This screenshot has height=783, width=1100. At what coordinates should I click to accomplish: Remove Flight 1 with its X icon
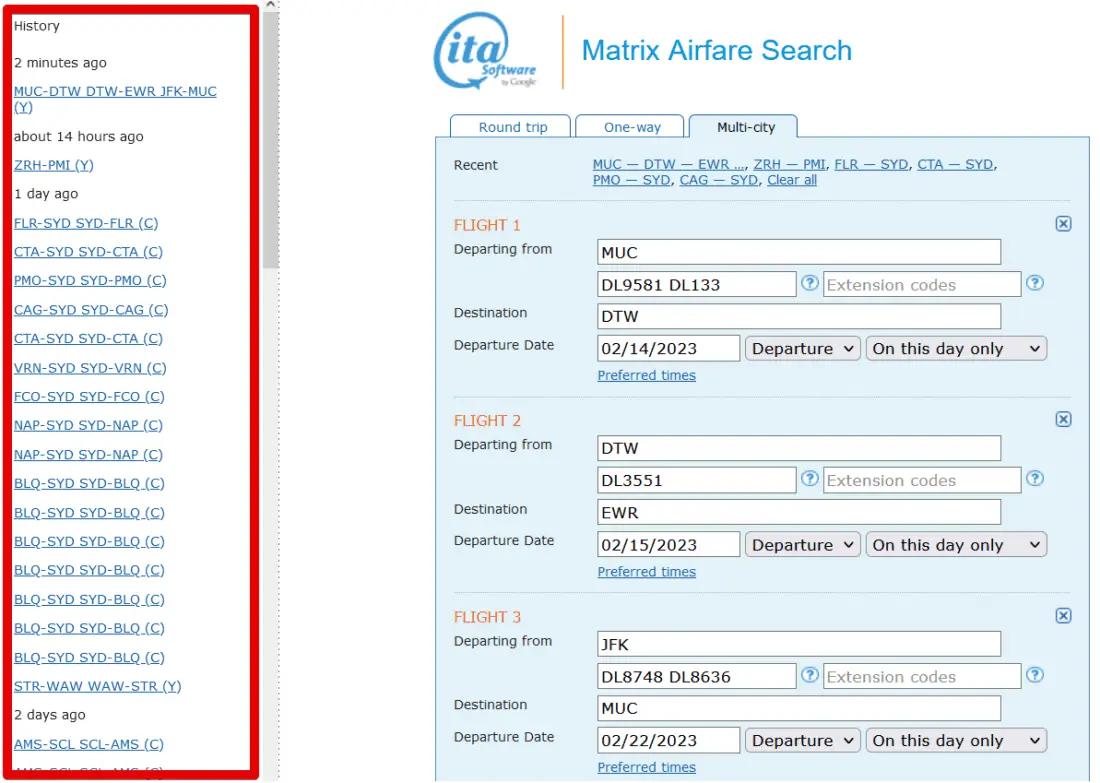click(1063, 224)
